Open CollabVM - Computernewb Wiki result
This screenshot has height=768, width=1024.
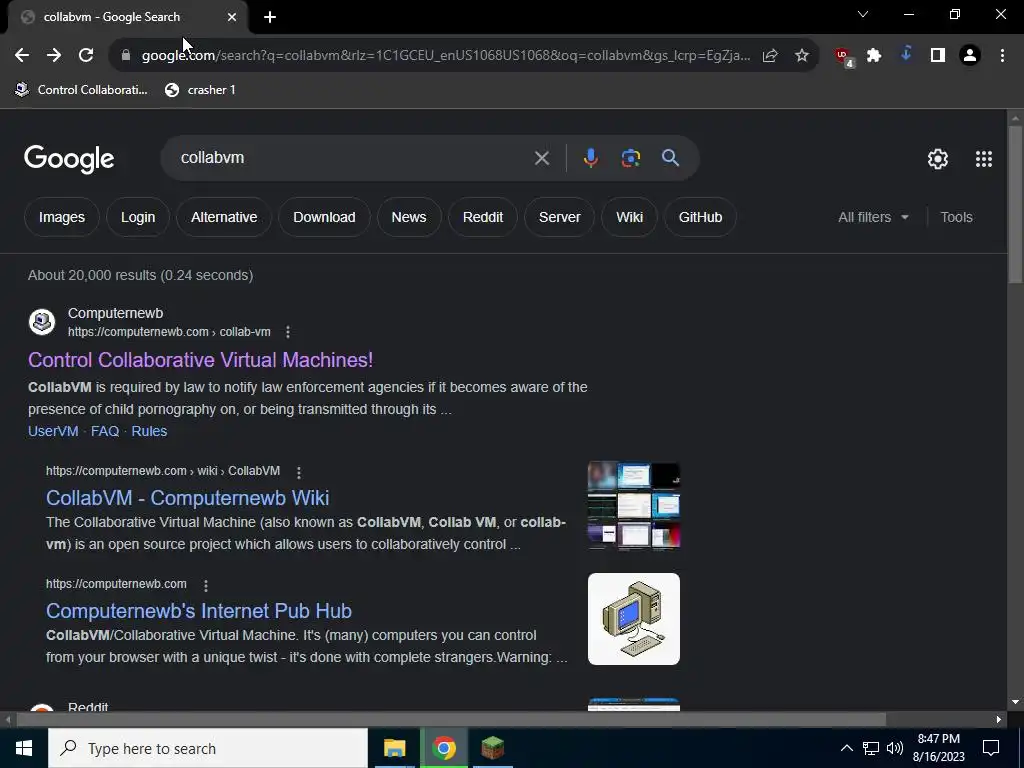pos(187,498)
